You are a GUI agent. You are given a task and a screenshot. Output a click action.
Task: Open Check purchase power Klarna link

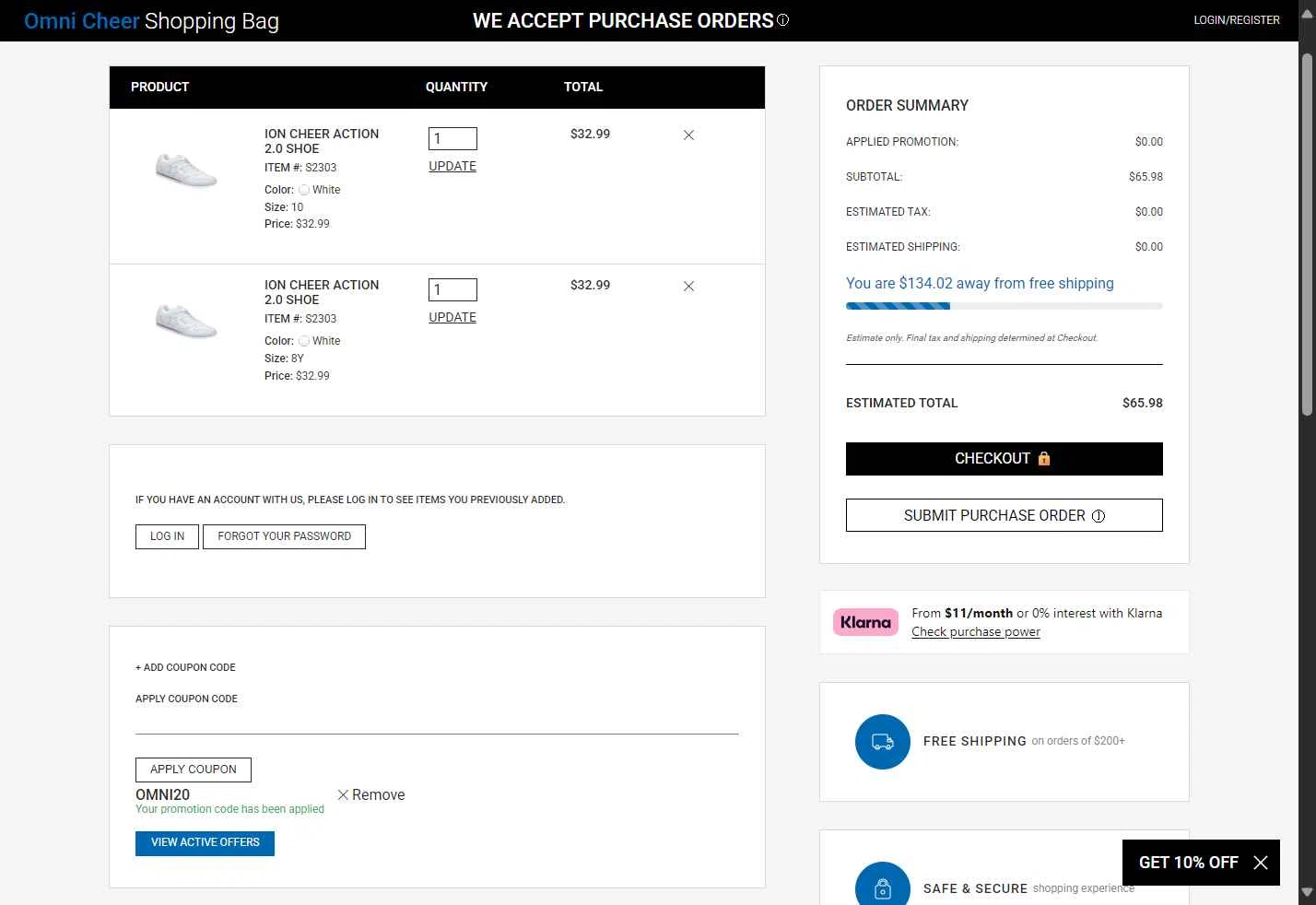[975, 632]
